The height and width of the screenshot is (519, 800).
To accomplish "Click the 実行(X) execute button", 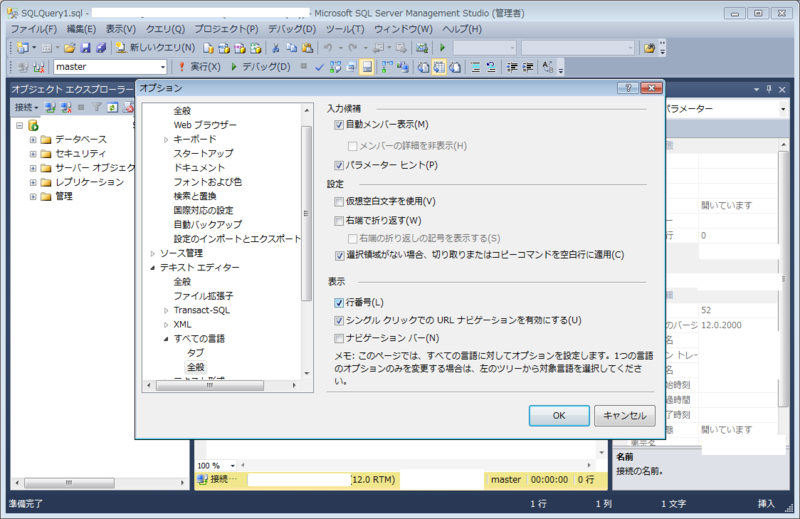I will [x=199, y=67].
